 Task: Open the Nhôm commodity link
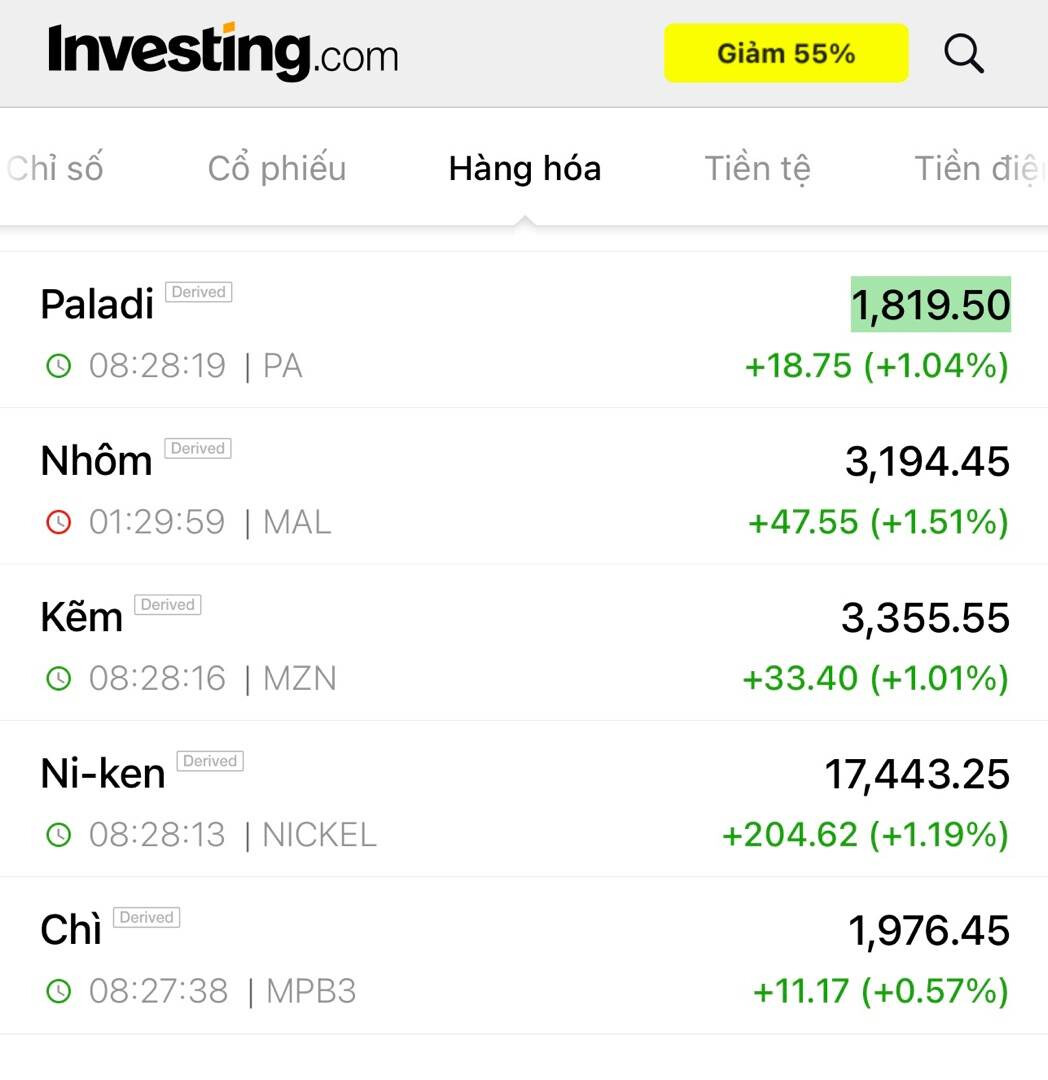click(96, 461)
